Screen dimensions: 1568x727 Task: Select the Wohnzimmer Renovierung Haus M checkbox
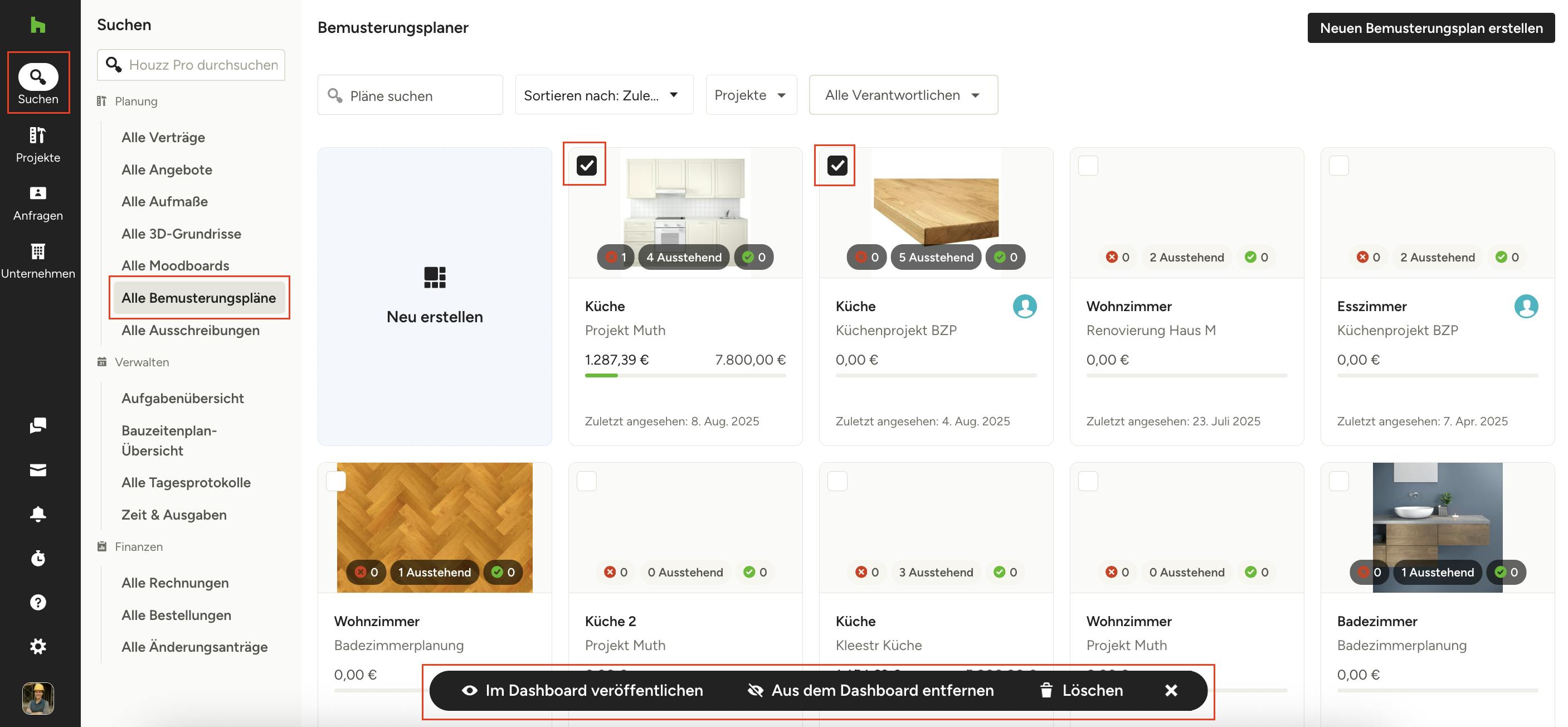(1088, 166)
